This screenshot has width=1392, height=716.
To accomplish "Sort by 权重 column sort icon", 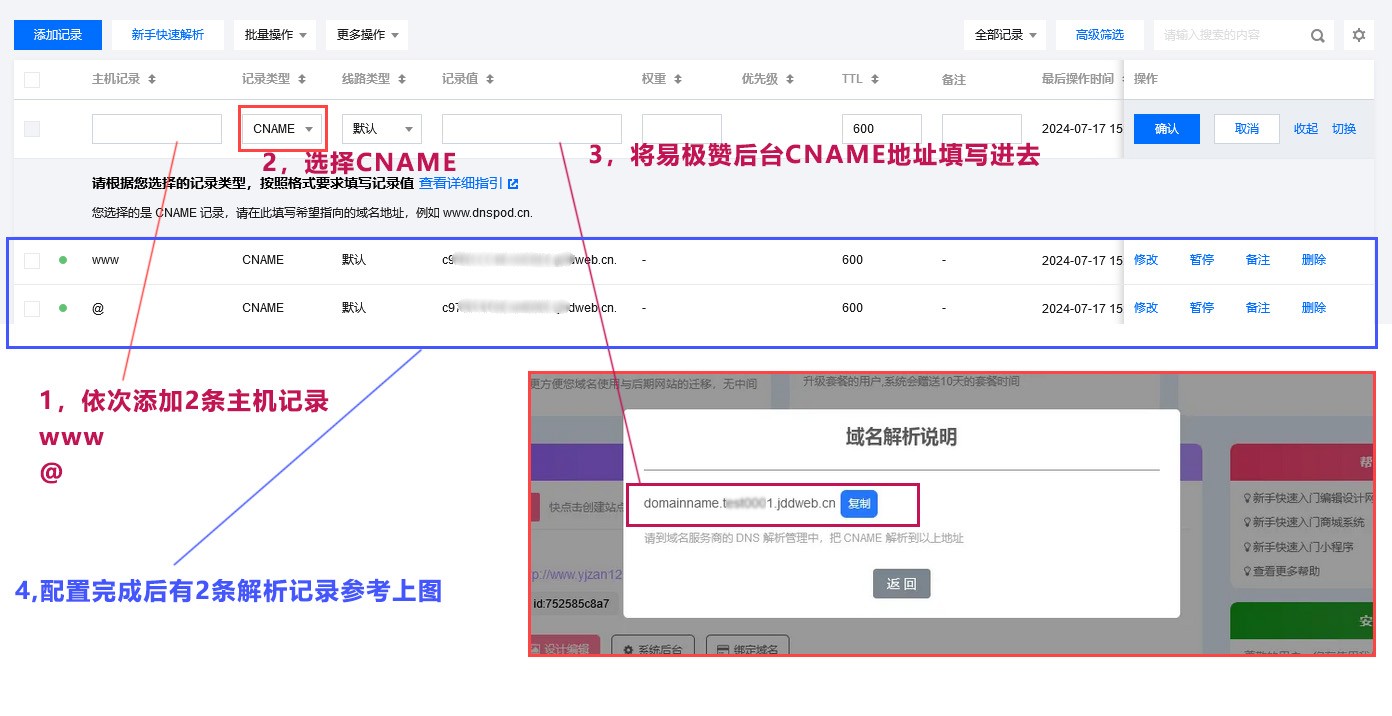I will 678,79.
